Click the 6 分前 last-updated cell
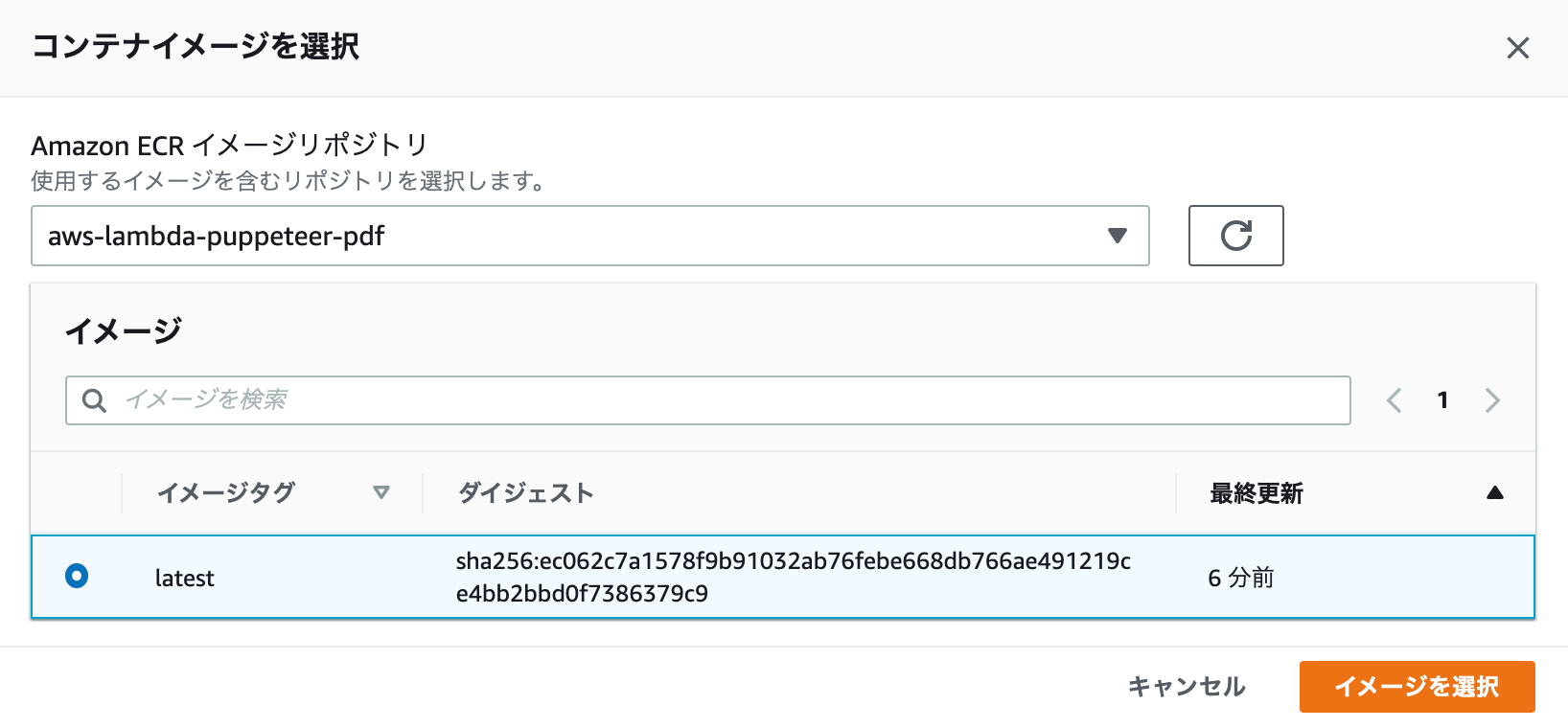Image resolution: width=1568 pixels, height=728 pixels. 1241,578
